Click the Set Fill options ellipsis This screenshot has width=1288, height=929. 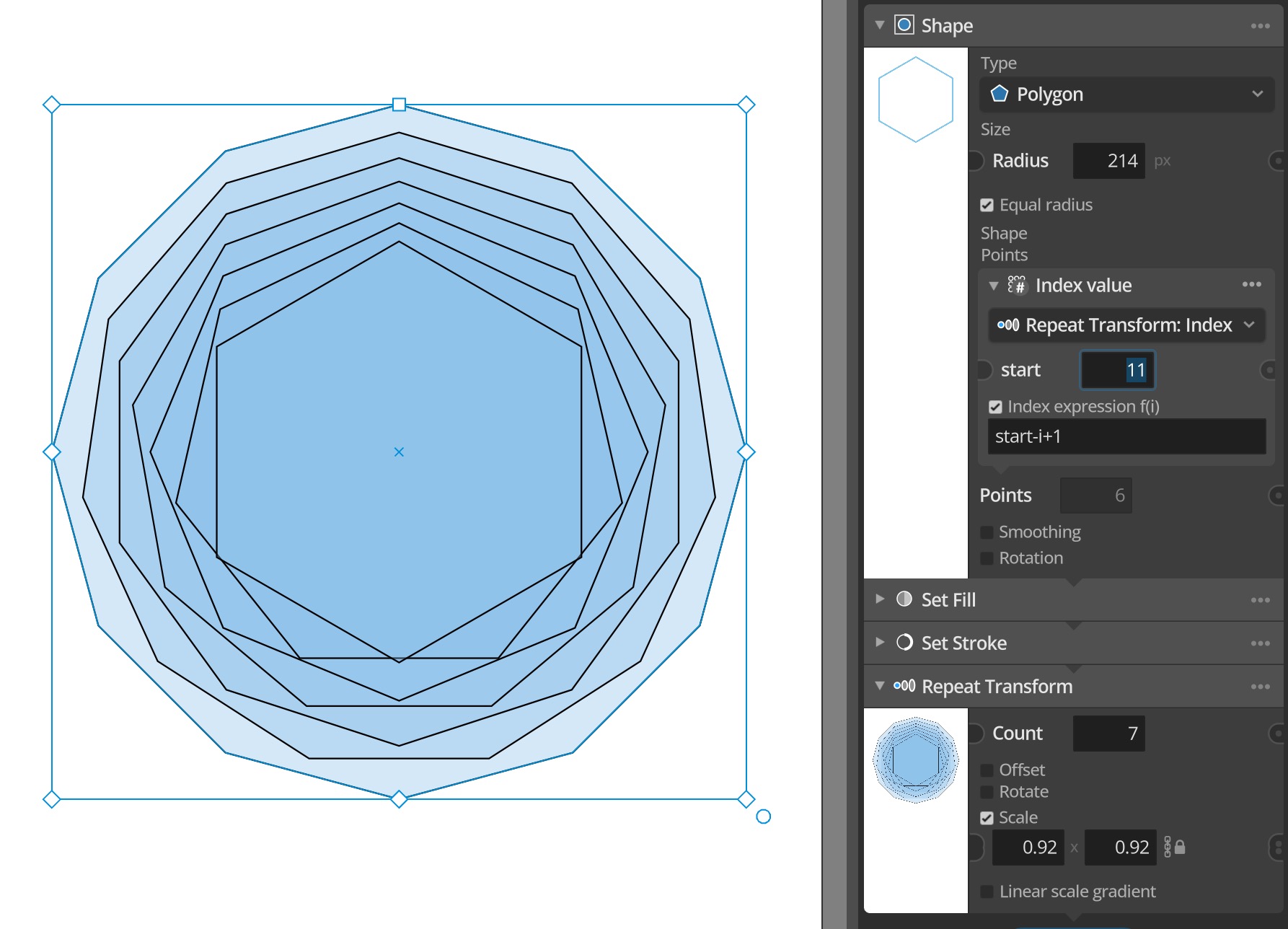coord(1260,600)
